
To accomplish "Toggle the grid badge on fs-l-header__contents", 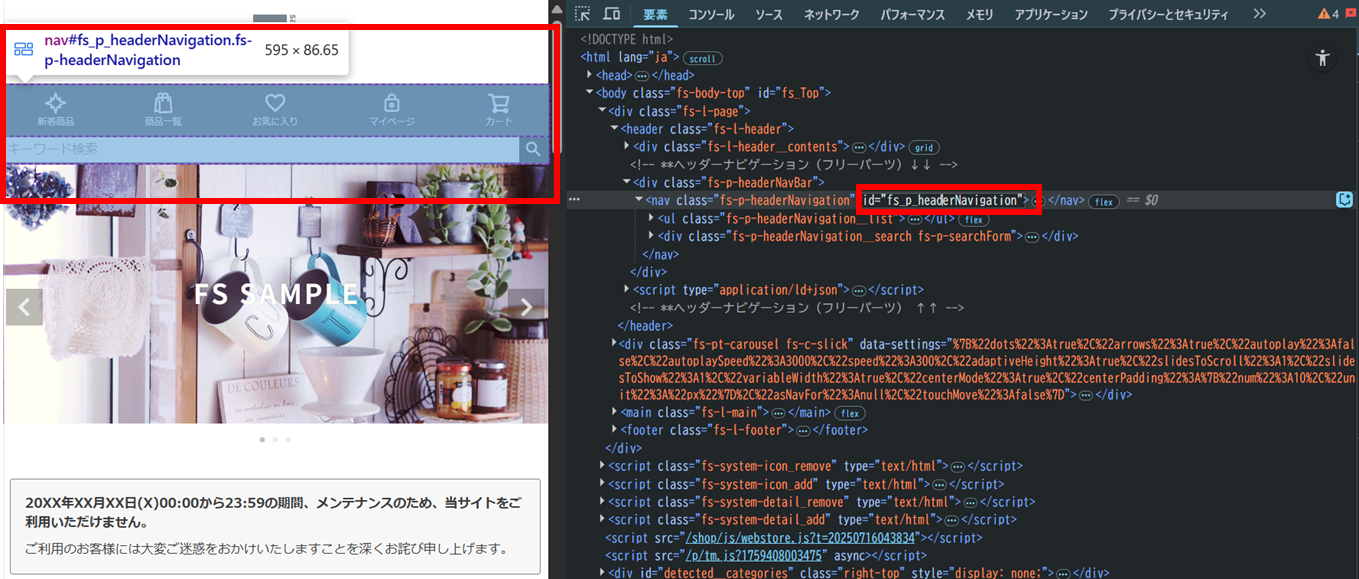I will [x=922, y=147].
